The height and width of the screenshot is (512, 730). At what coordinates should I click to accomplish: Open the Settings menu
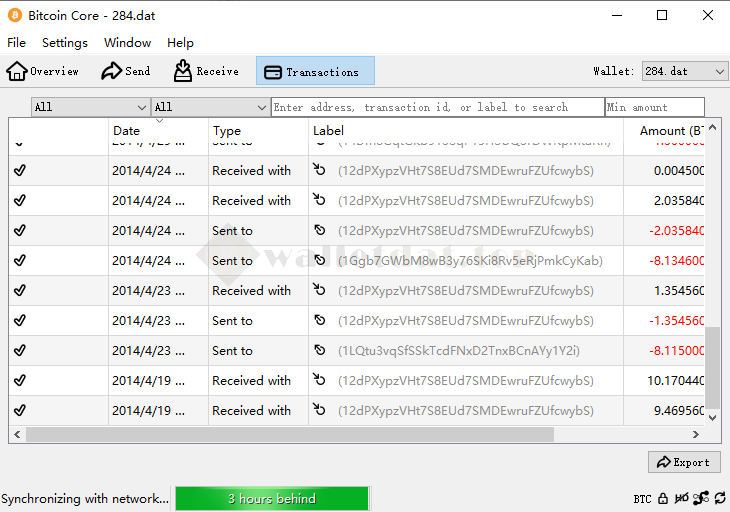65,43
